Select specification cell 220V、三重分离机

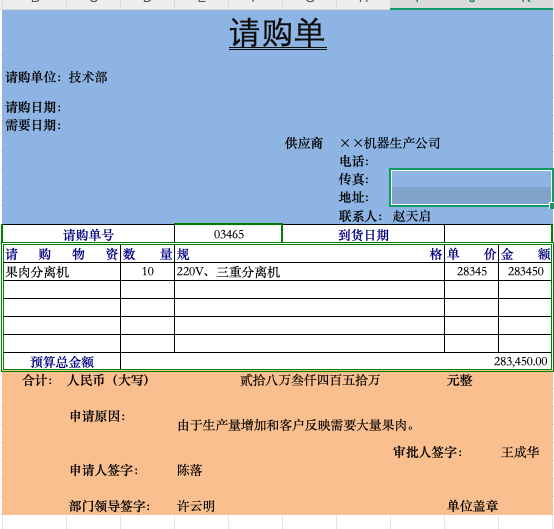point(309,272)
